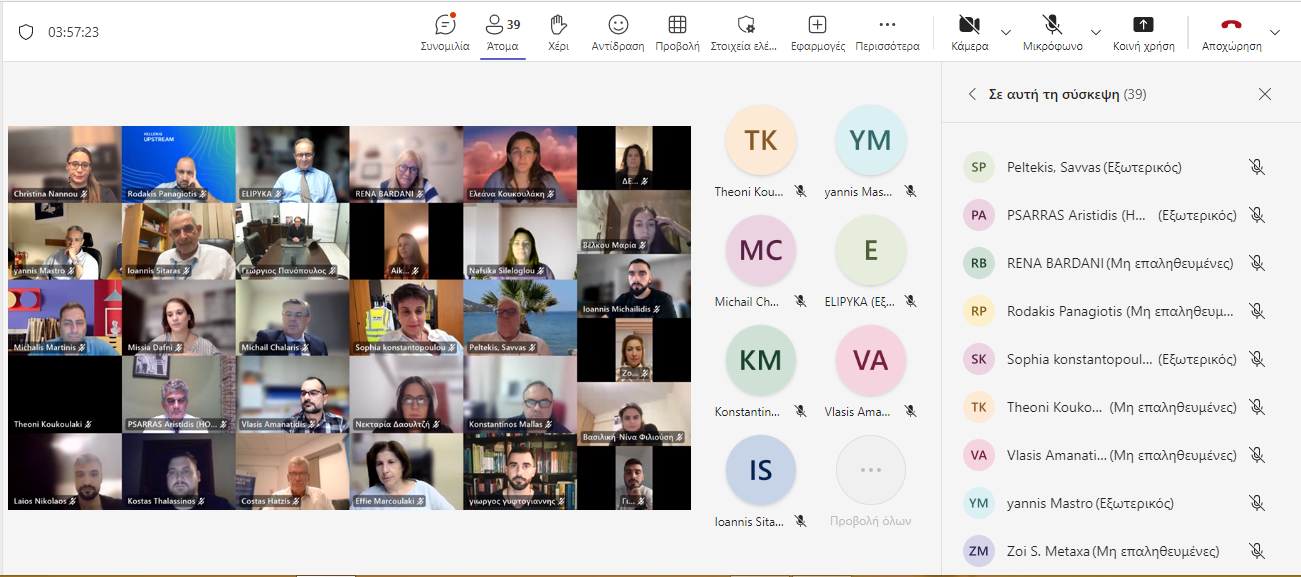Close the participants panel with X
The height and width of the screenshot is (577, 1301).
click(1265, 94)
